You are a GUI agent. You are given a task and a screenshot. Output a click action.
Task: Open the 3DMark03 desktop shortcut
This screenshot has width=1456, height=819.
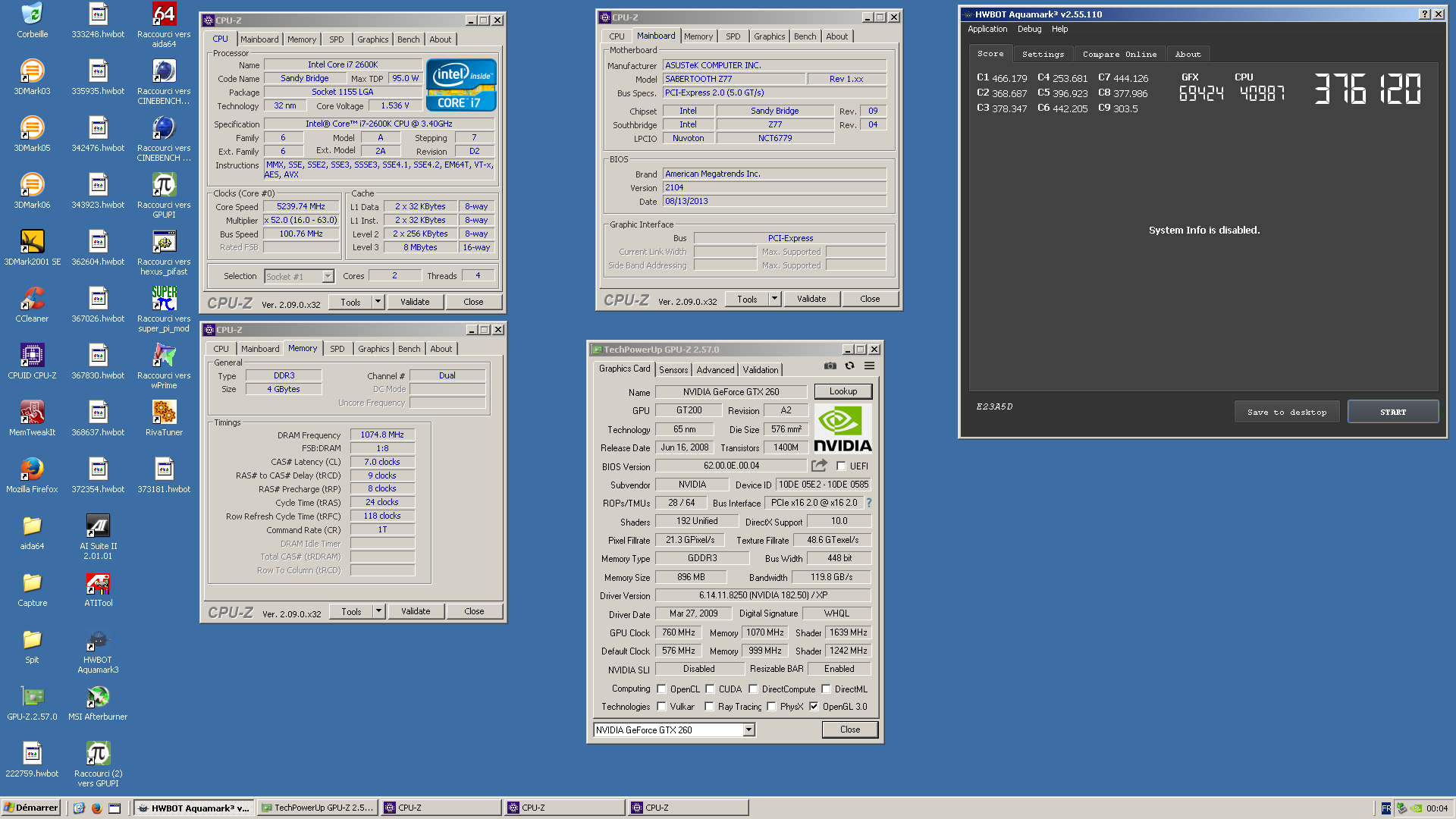[x=32, y=77]
